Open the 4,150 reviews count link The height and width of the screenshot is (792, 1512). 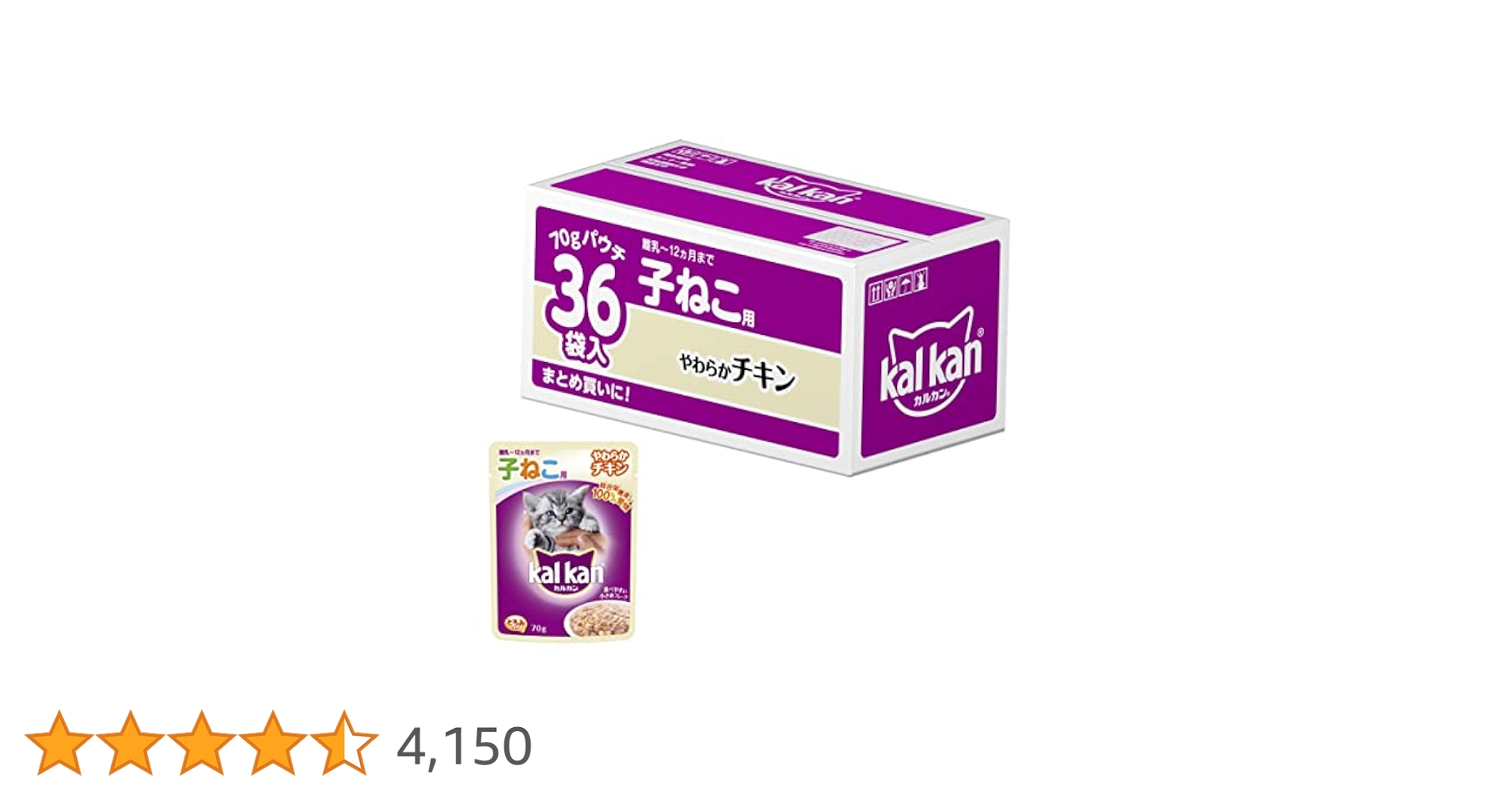464,746
